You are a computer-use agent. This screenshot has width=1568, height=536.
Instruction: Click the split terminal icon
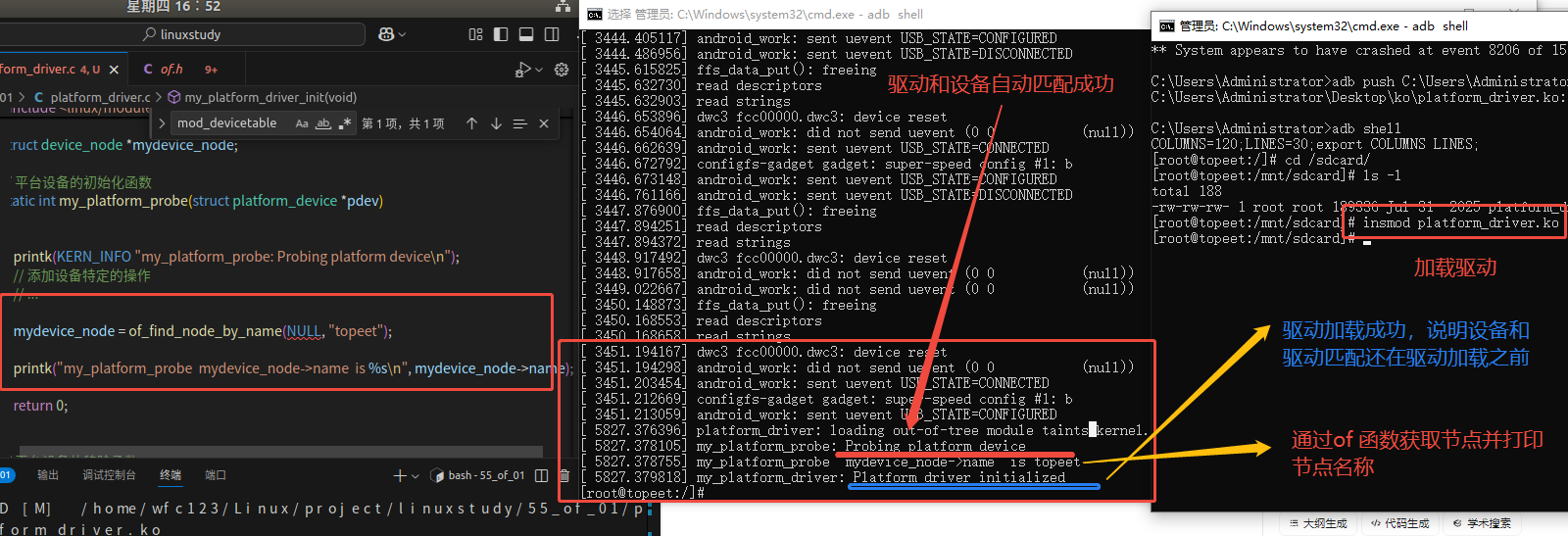pos(543,475)
